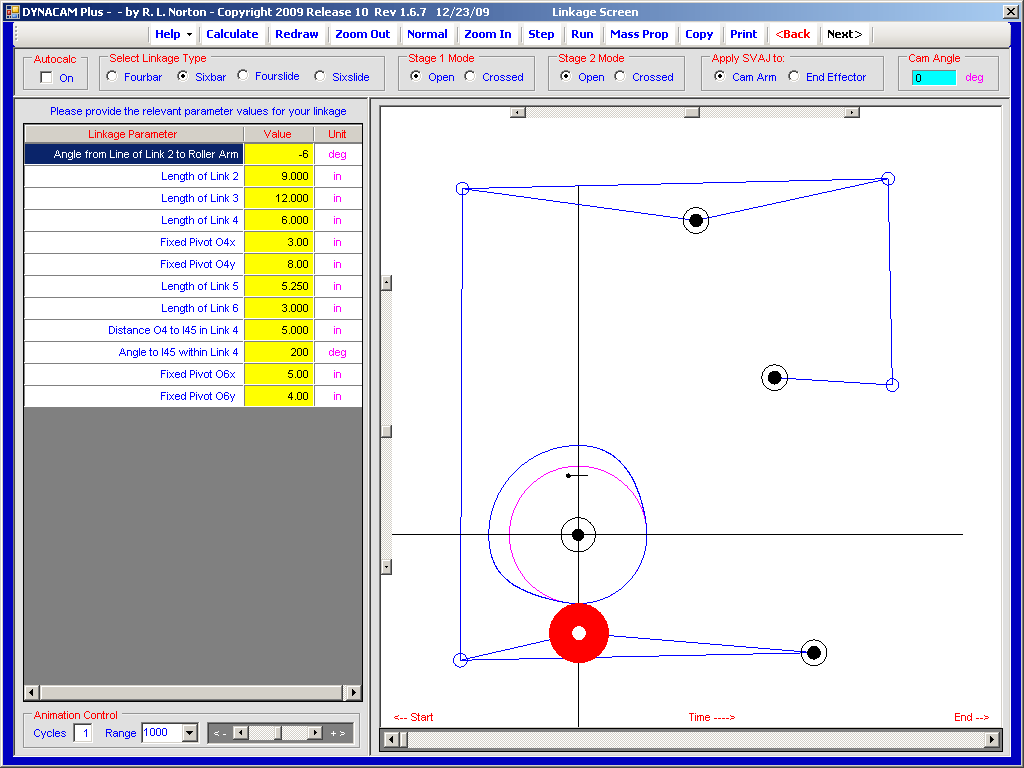Click Zoom Out in the toolbar
Image resolution: width=1024 pixels, height=768 pixels.
pos(362,34)
